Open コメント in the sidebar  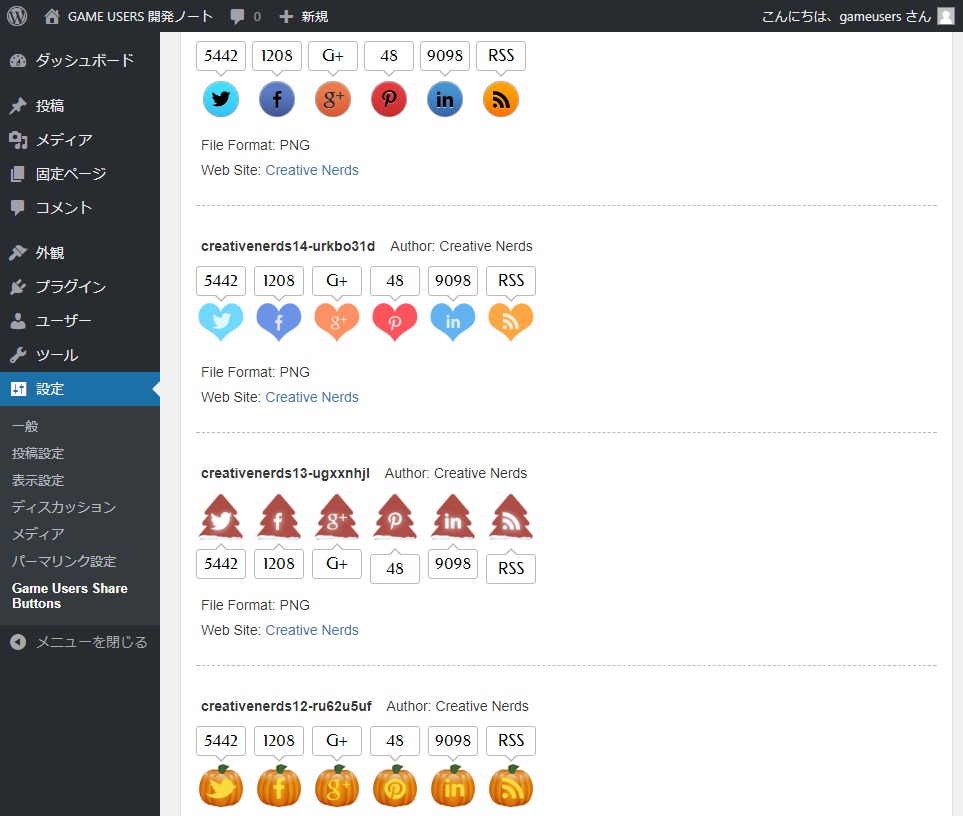pos(80,208)
